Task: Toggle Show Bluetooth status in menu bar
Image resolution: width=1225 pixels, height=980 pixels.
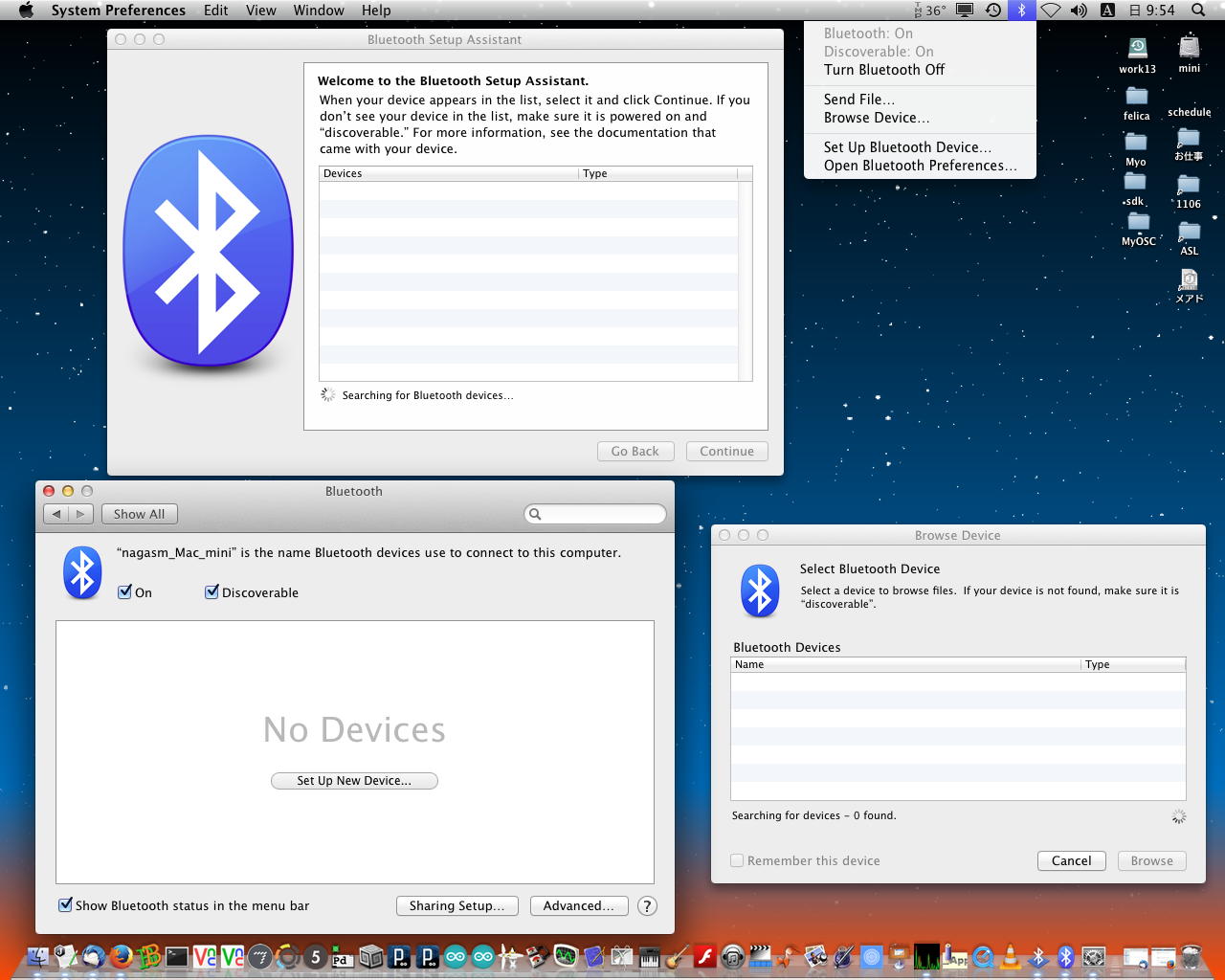Action: click(x=65, y=905)
